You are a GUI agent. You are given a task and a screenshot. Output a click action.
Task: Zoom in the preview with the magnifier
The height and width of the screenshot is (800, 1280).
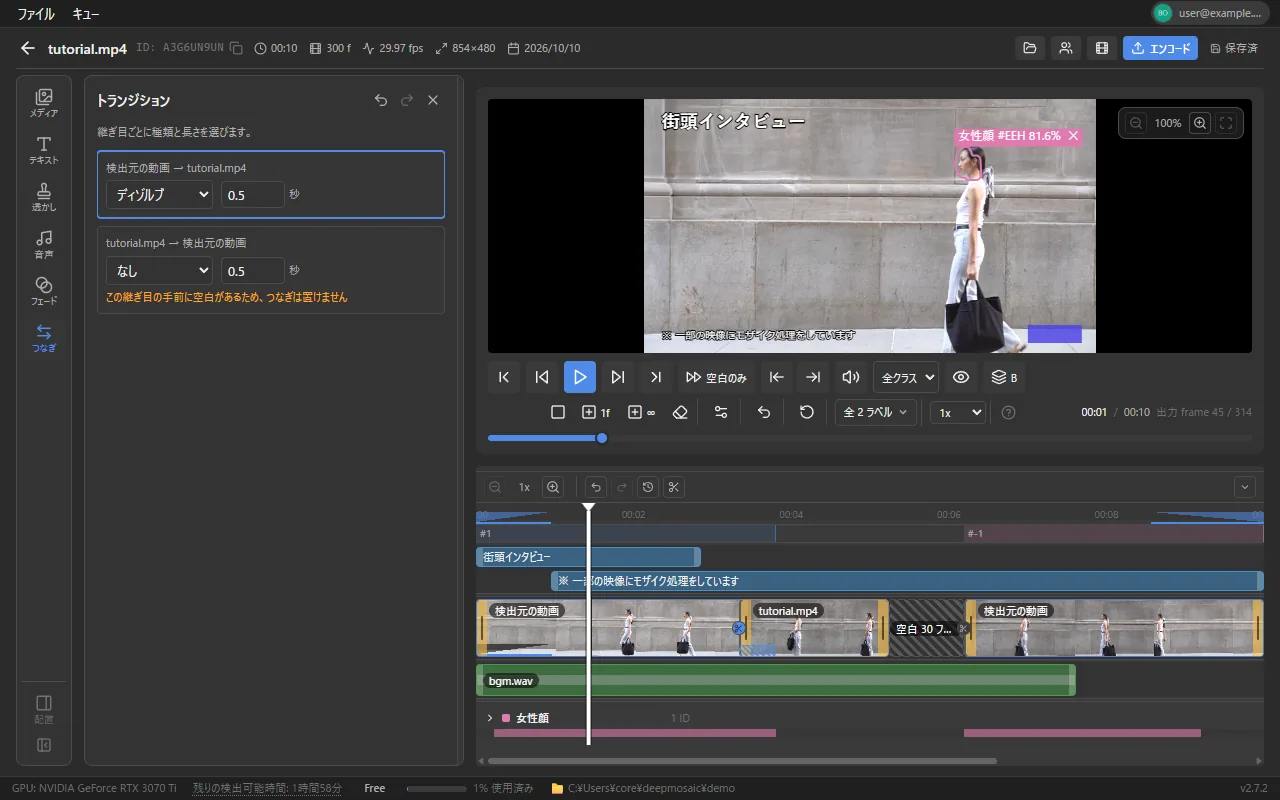1200,123
